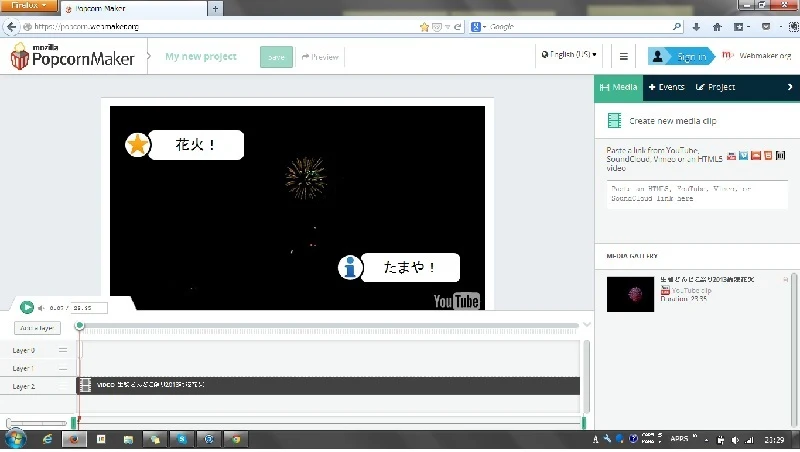Click the YouTube clip label in gallery
800x452 pixels.
[x=691, y=290]
